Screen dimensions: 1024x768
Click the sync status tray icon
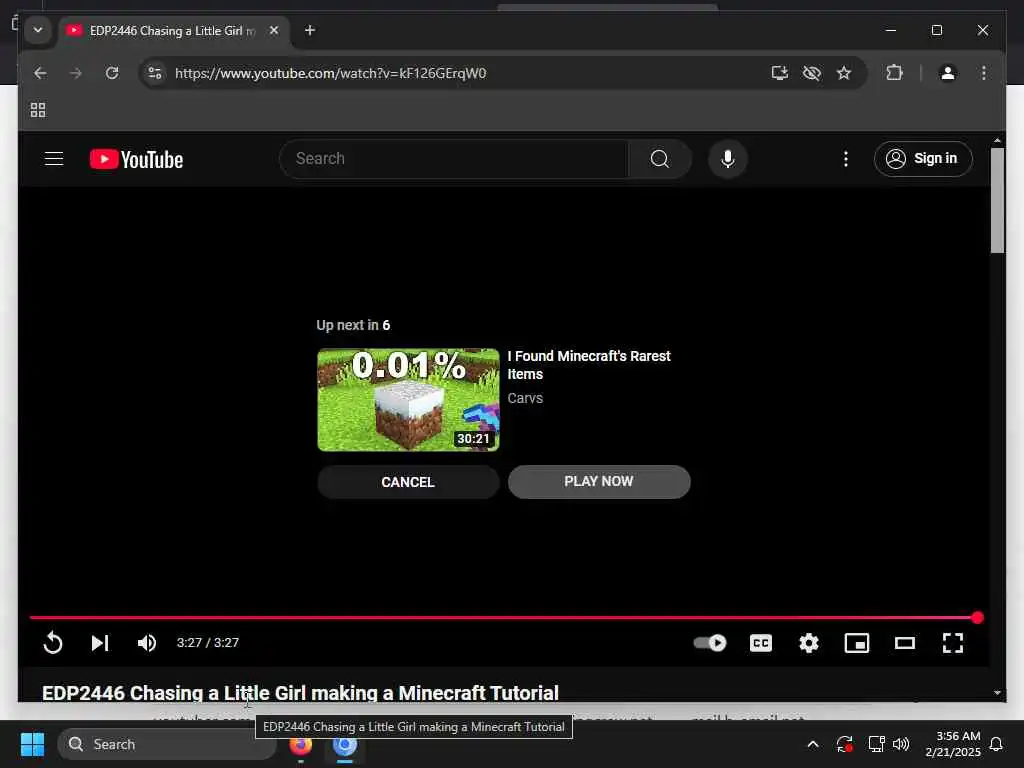[844, 744]
